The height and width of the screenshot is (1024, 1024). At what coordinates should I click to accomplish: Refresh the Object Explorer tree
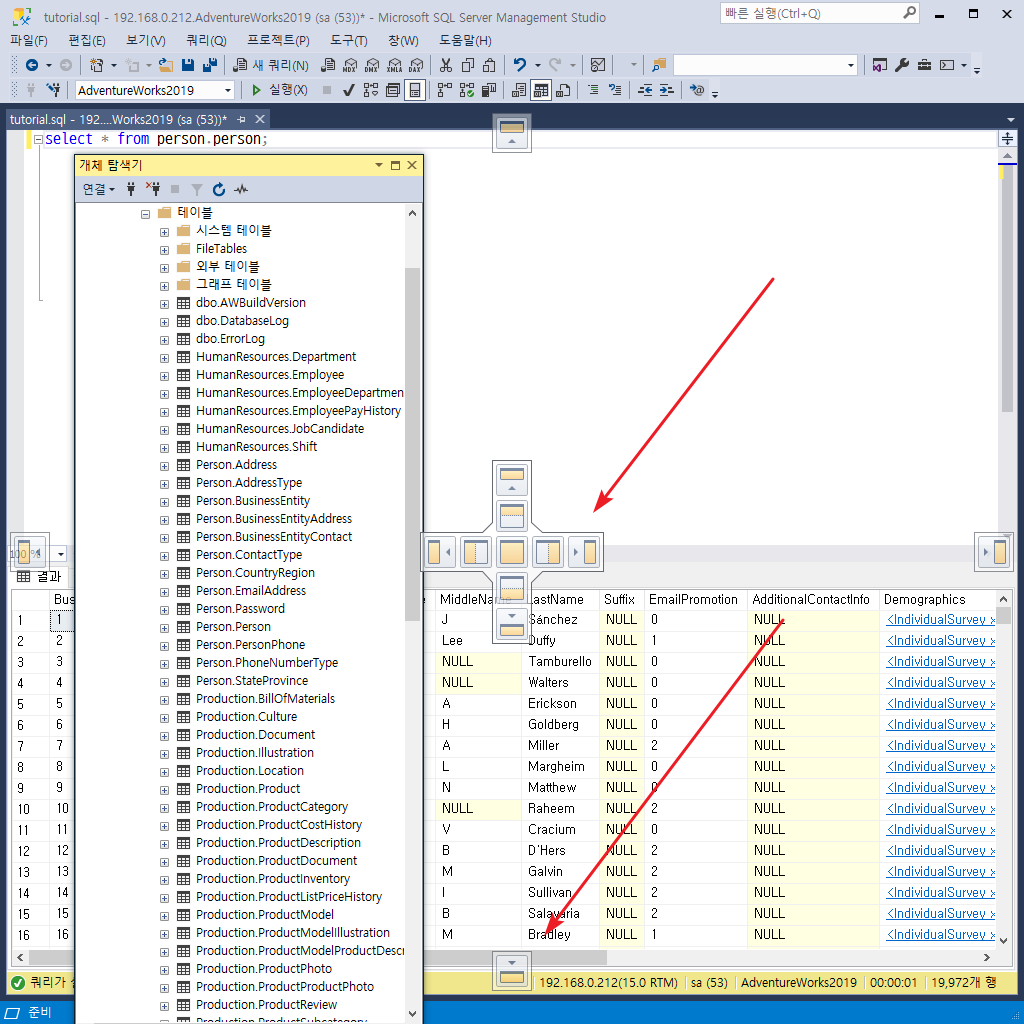coord(219,189)
